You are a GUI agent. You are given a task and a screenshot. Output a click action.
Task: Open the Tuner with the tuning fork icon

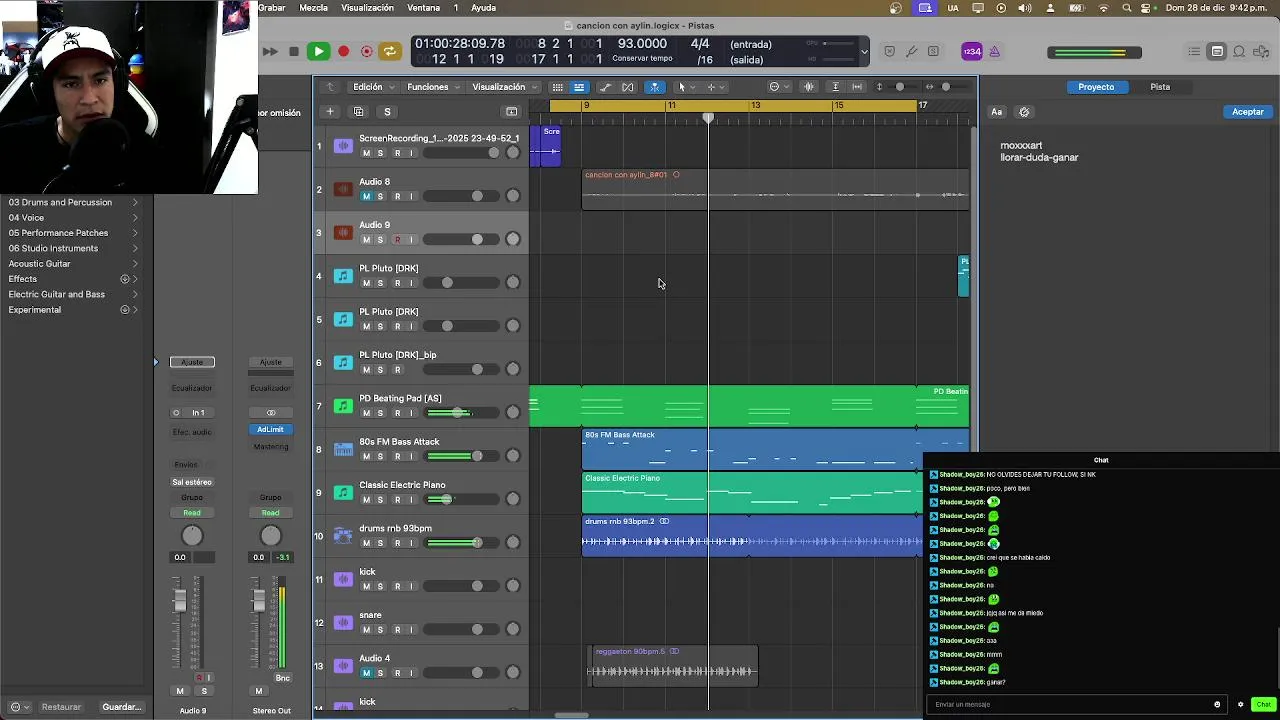point(911,52)
